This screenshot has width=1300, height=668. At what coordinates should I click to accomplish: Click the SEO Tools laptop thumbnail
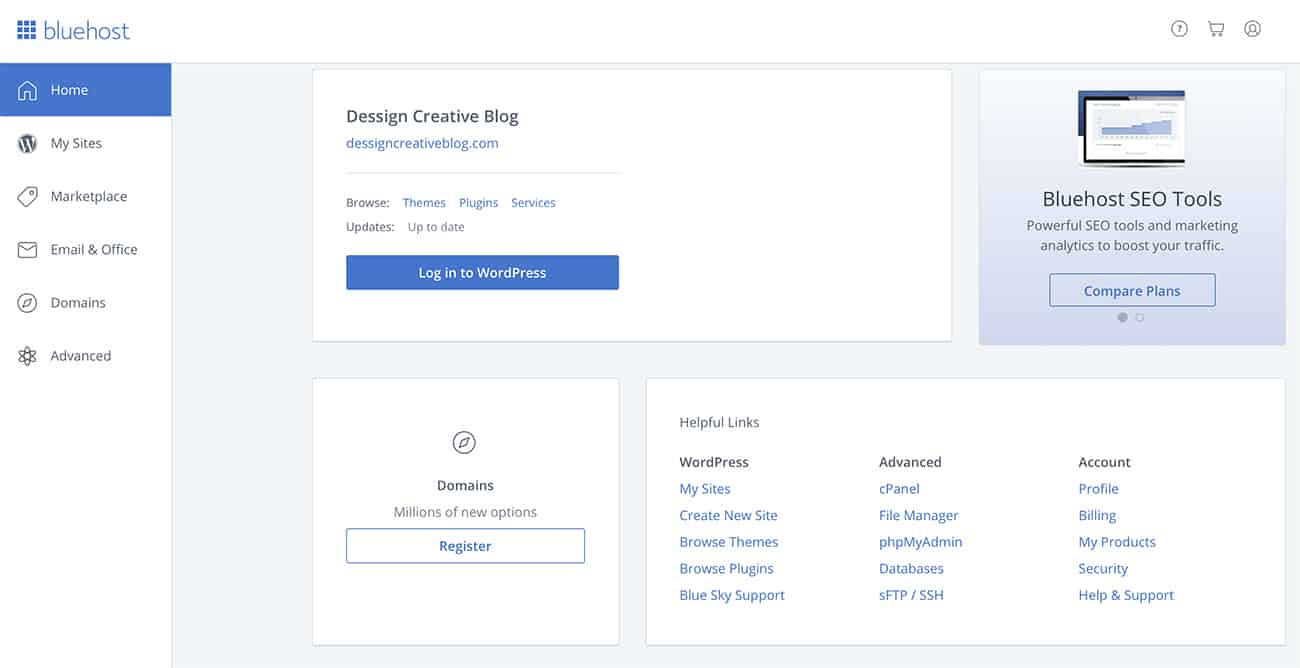point(1131,128)
